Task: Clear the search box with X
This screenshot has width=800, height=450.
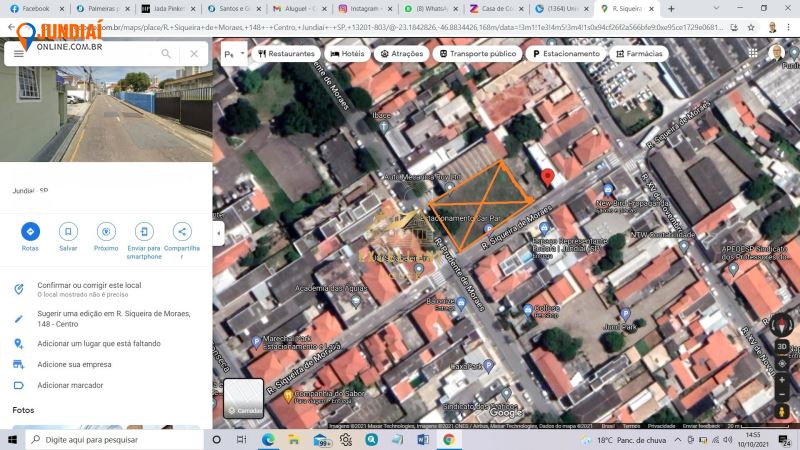Action: (x=194, y=54)
